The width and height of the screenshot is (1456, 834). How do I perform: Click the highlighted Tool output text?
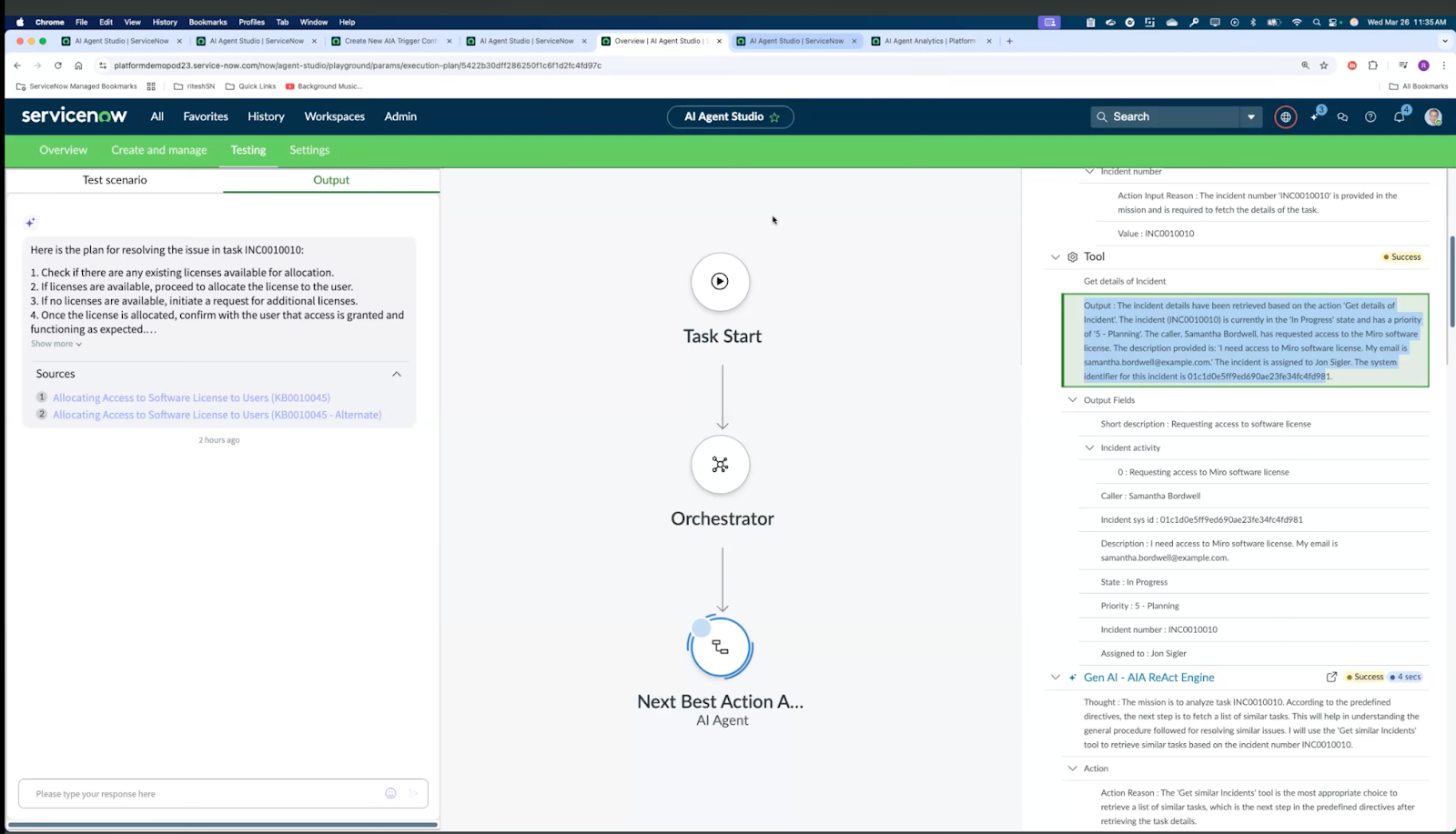click(1245, 340)
